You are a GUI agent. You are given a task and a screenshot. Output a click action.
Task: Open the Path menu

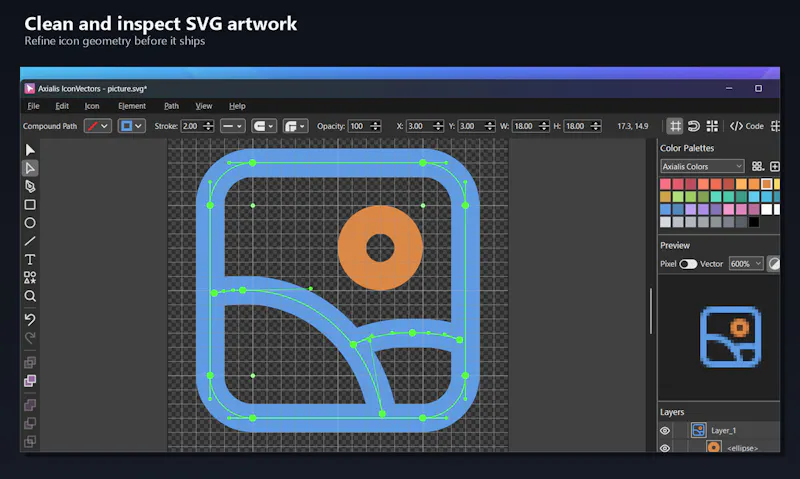pyautogui.click(x=171, y=106)
